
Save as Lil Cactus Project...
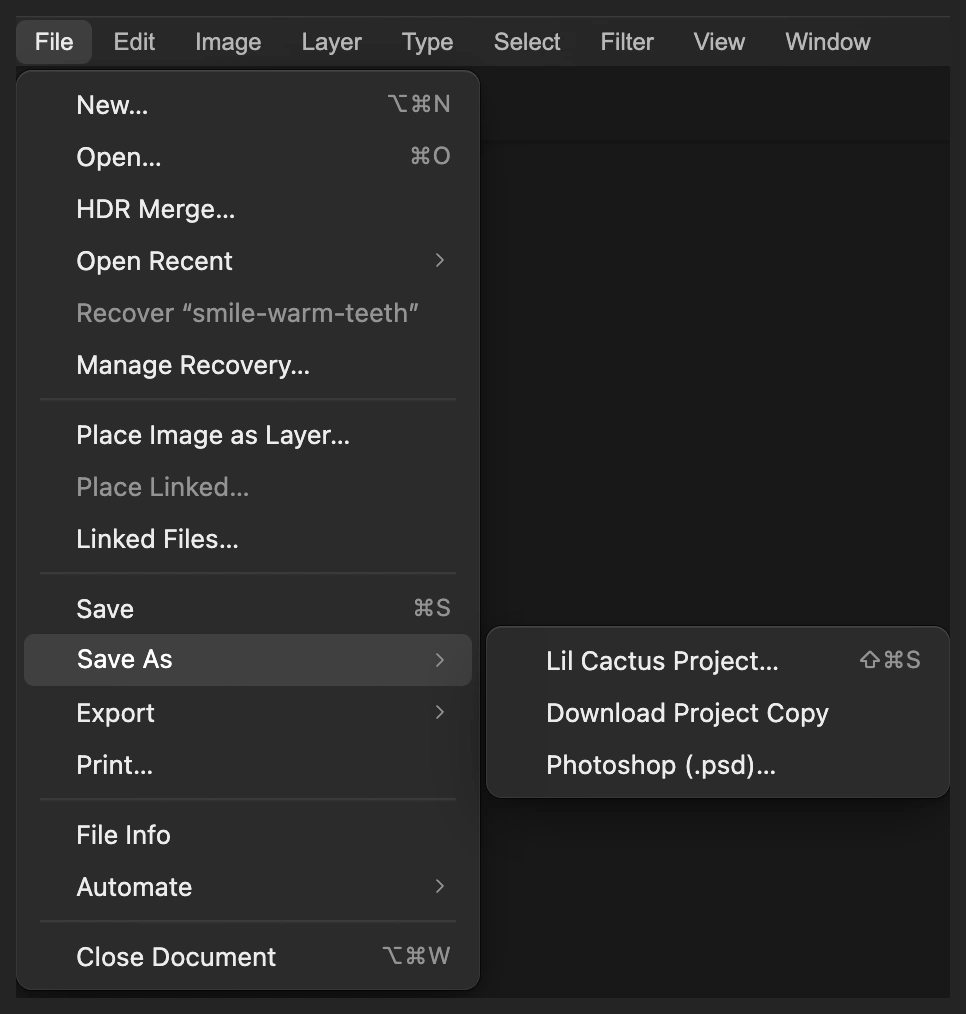pyautogui.click(x=718, y=661)
